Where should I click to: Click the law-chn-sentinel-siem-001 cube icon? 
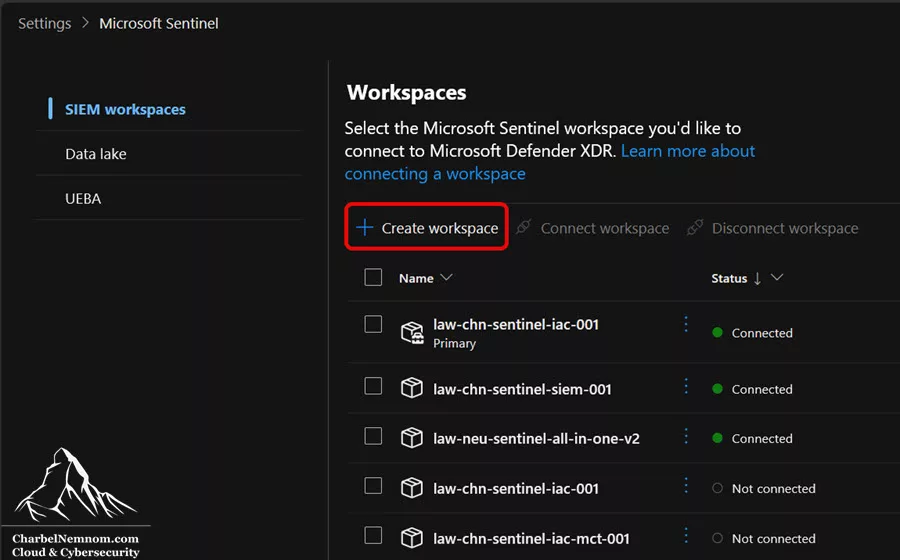point(412,388)
